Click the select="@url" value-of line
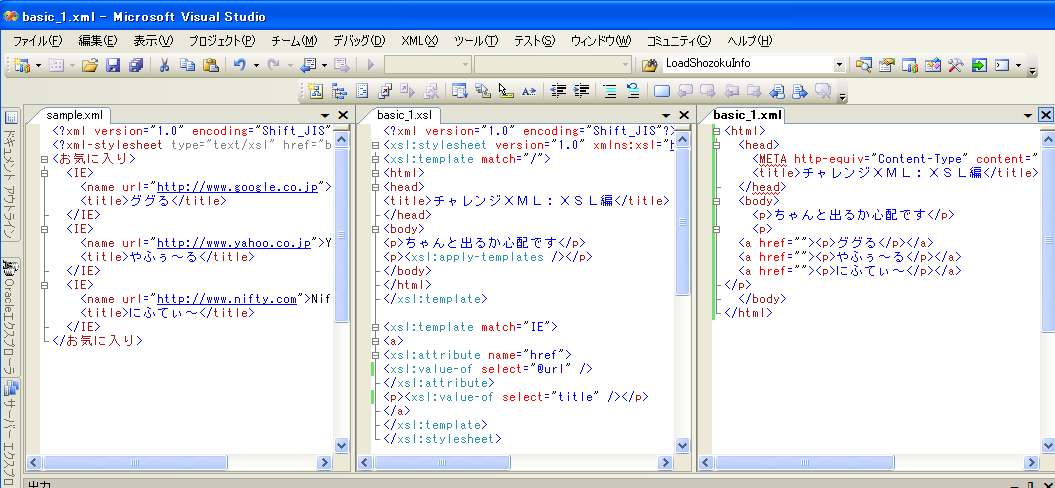Image resolution: width=1055 pixels, height=488 pixels. [487, 369]
